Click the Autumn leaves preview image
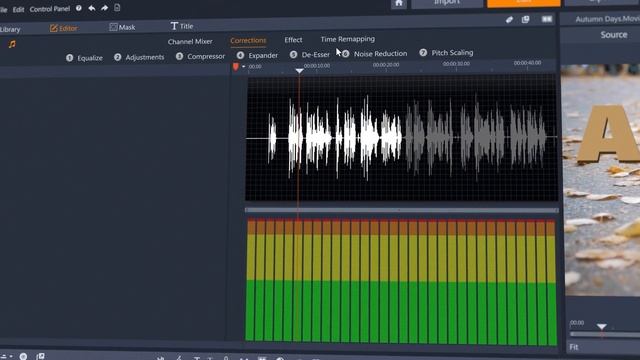This screenshot has height=360, width=640. point(601,180)
